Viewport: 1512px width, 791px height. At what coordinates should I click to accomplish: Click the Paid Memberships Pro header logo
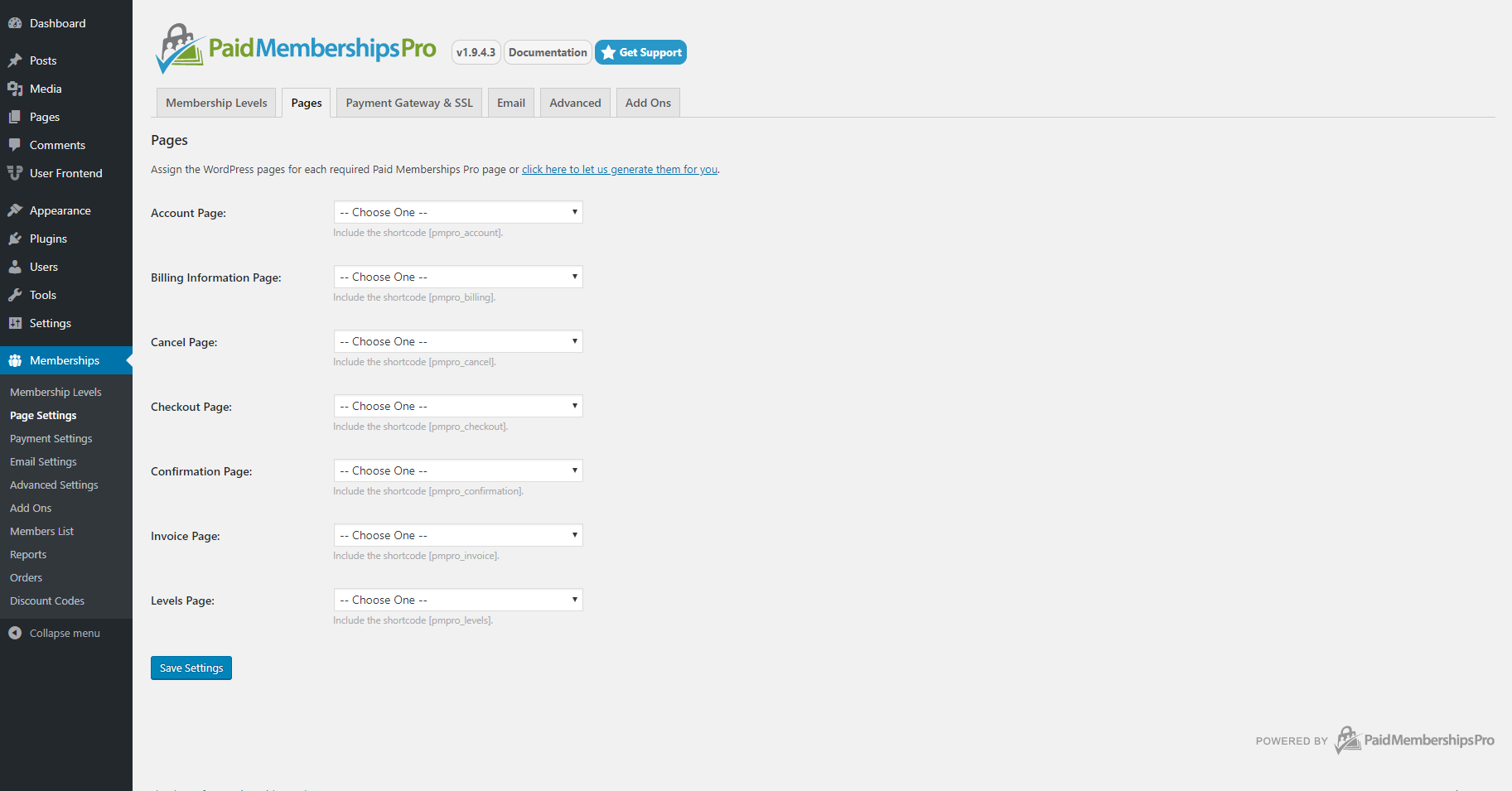296,48
